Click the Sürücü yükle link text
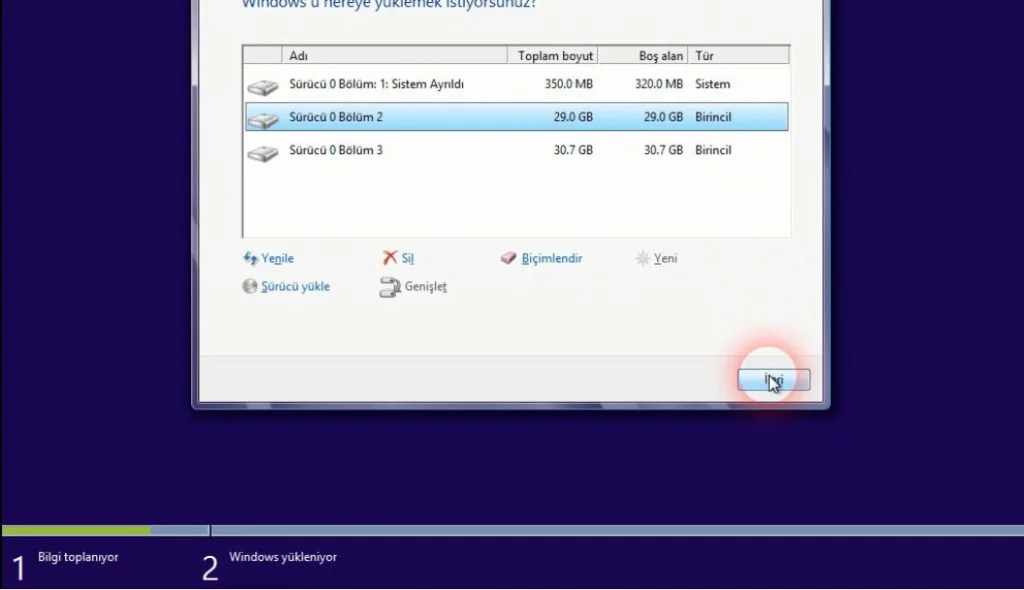 [x=295, y=287]
